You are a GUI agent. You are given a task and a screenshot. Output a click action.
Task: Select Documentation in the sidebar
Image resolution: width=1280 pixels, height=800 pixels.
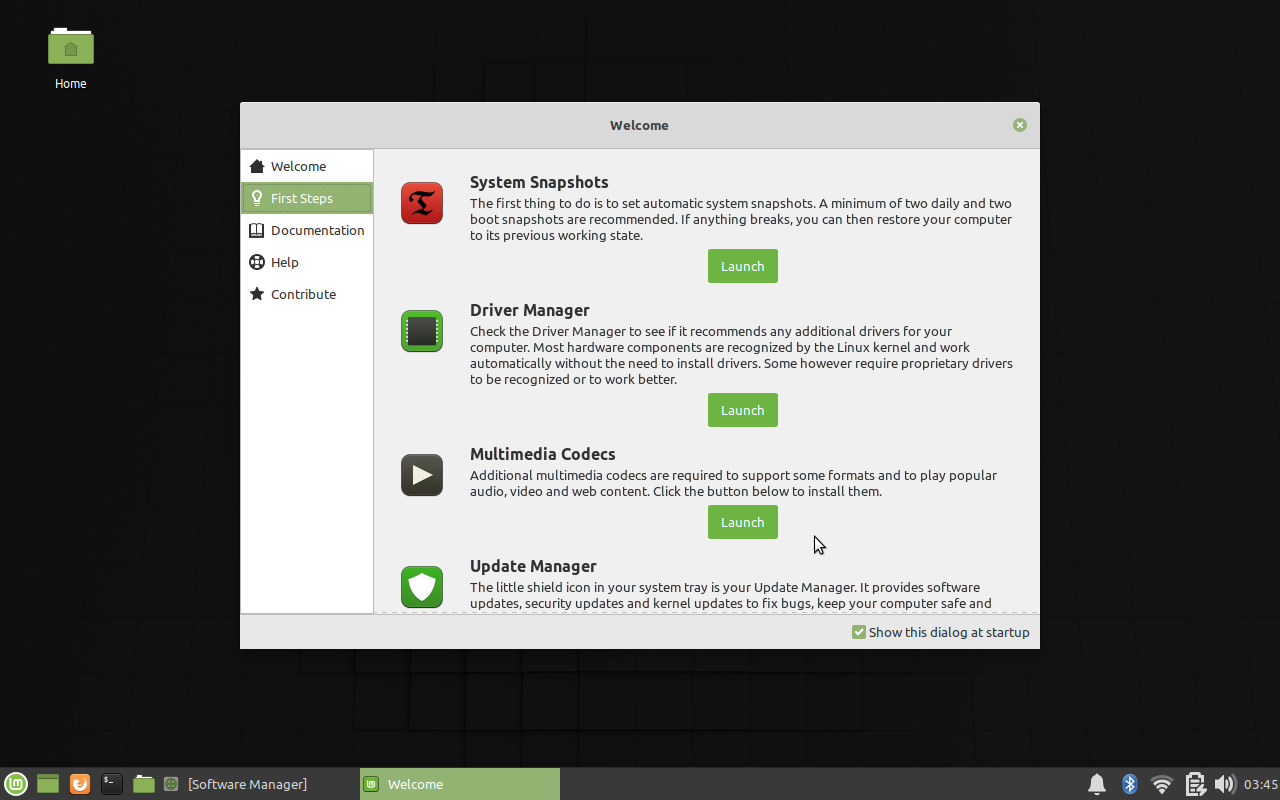[x=316, y=230]
